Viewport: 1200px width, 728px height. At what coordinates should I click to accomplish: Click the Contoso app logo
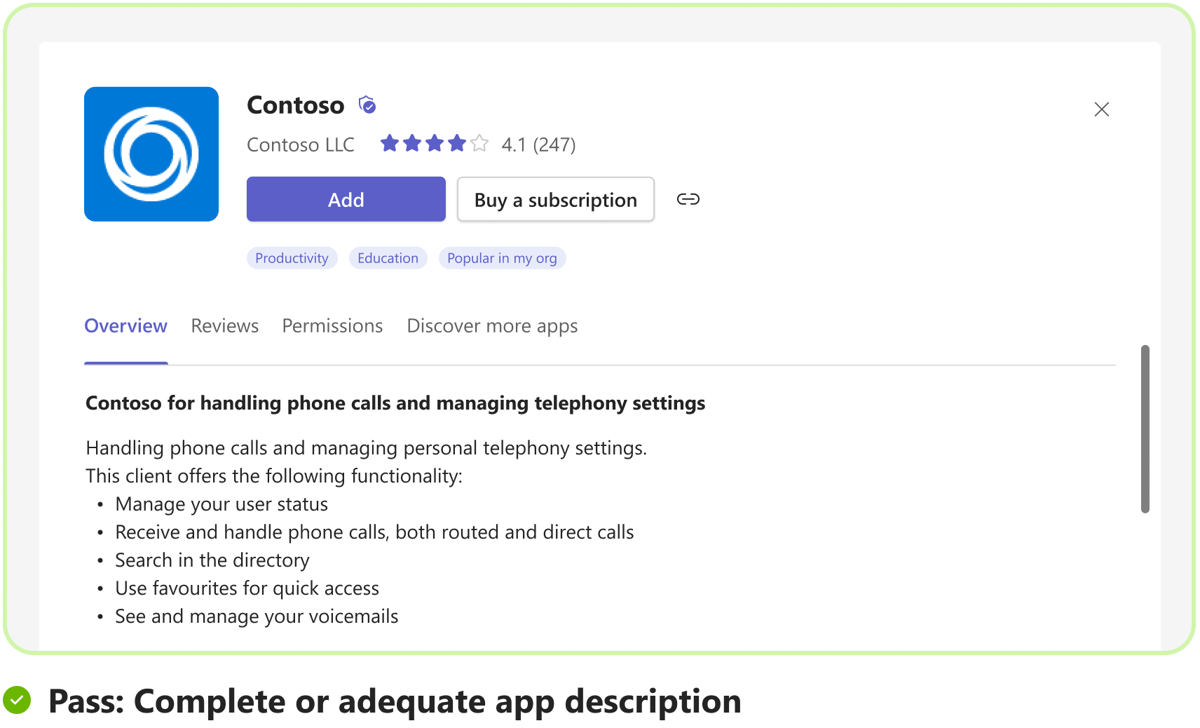click(151, 154)
